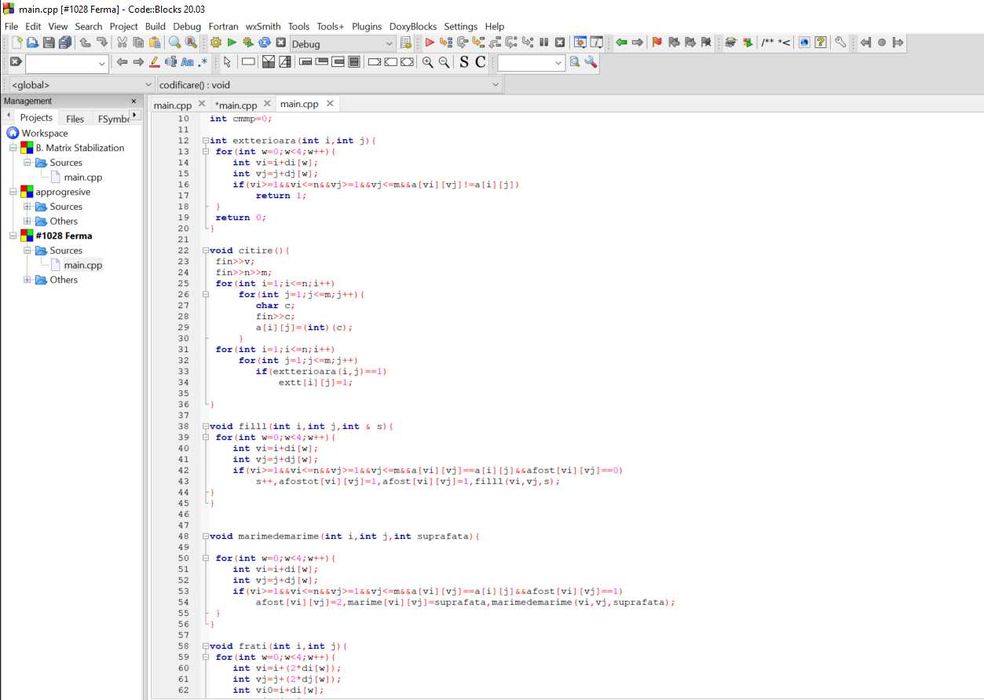Open the Fortran menu

pos(223,26)
